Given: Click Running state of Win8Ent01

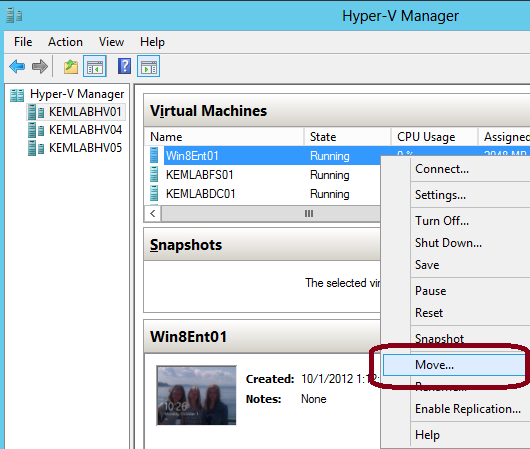Looking at the screenshot, I should (330, 156).
